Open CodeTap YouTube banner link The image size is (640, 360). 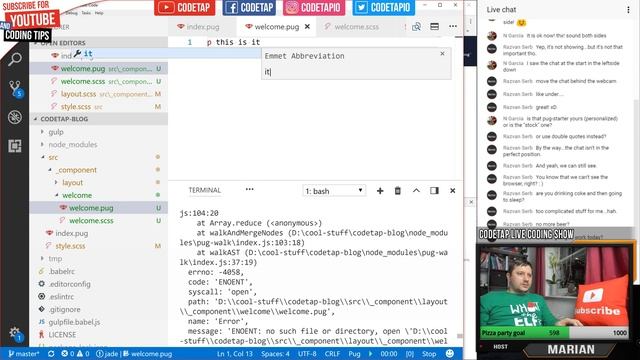click(185, 7)
